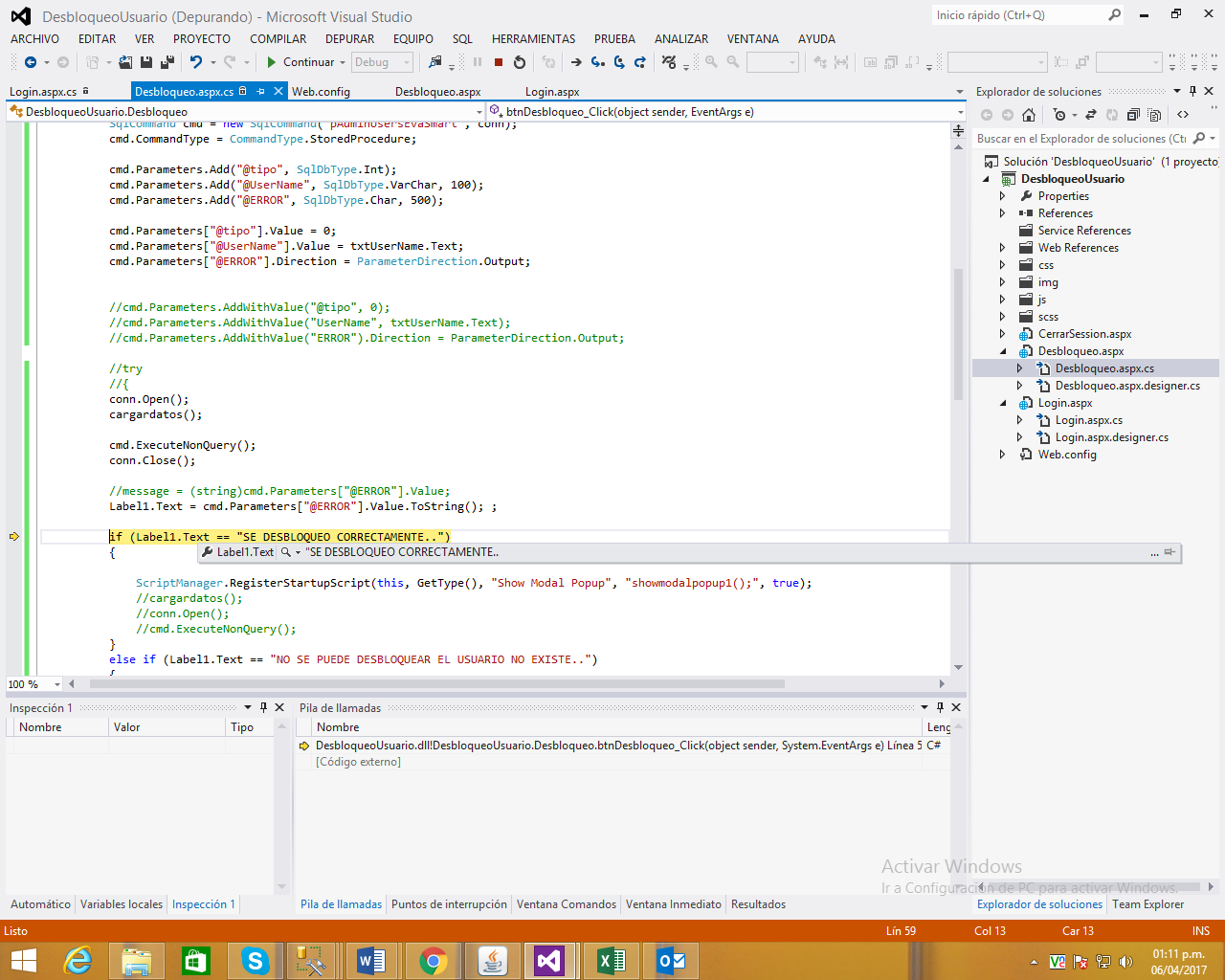This screenshot has width=1225, height=980.
Task: Open Skype from the taskbar
Action: (x=256, y=960)
